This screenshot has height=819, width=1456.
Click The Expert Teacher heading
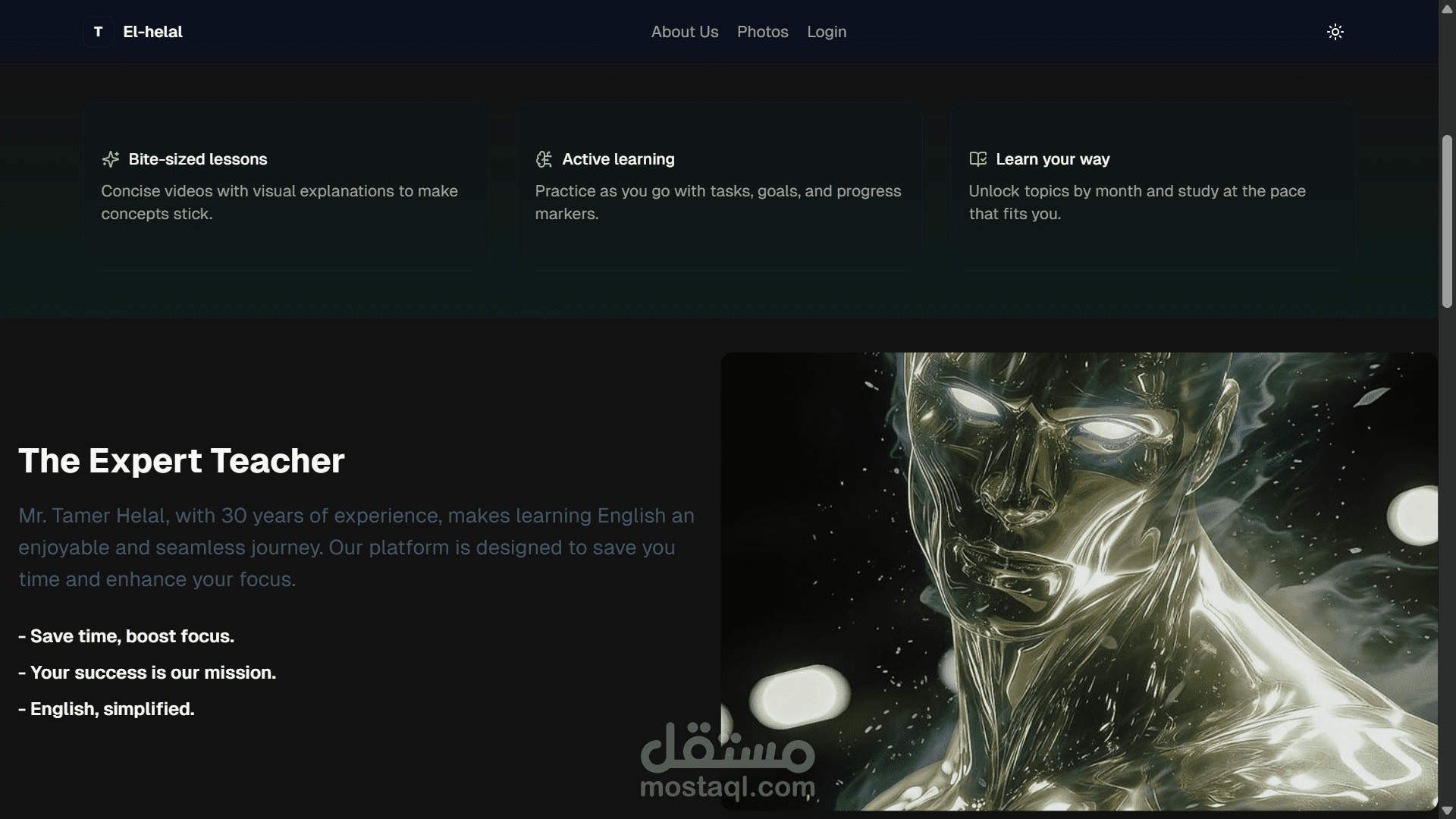pyautogui.click(x=181, y=461)
